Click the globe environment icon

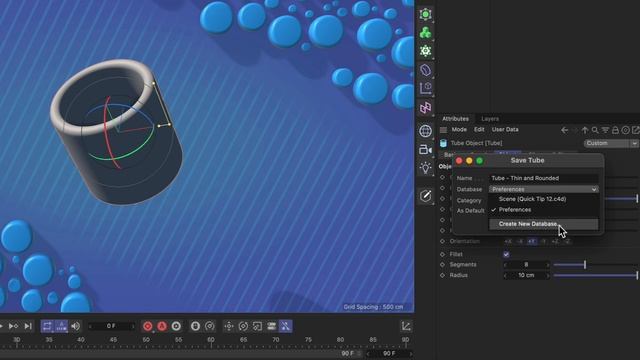click(x=426, y=131)
